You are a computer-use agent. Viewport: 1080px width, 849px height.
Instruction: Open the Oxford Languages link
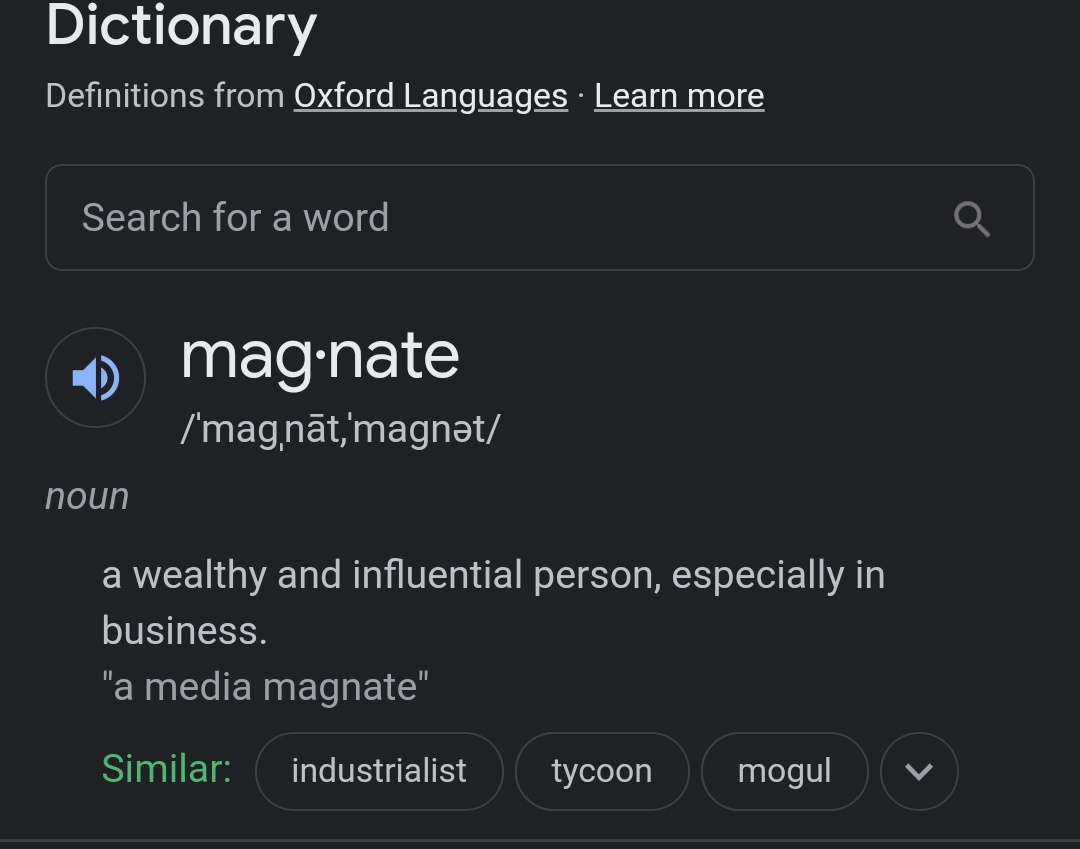(x=430, y=96)
